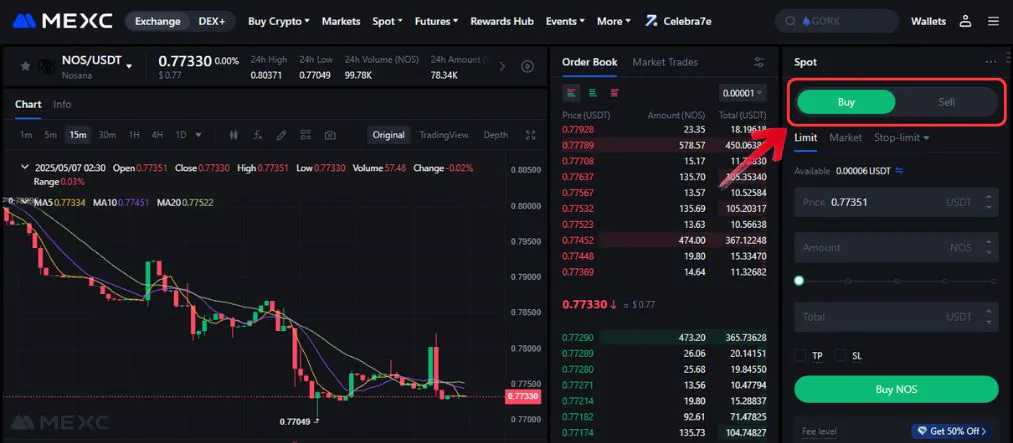Open more time intervals dropdown arrow
The image size is (1013, 443).
point(198,135)
